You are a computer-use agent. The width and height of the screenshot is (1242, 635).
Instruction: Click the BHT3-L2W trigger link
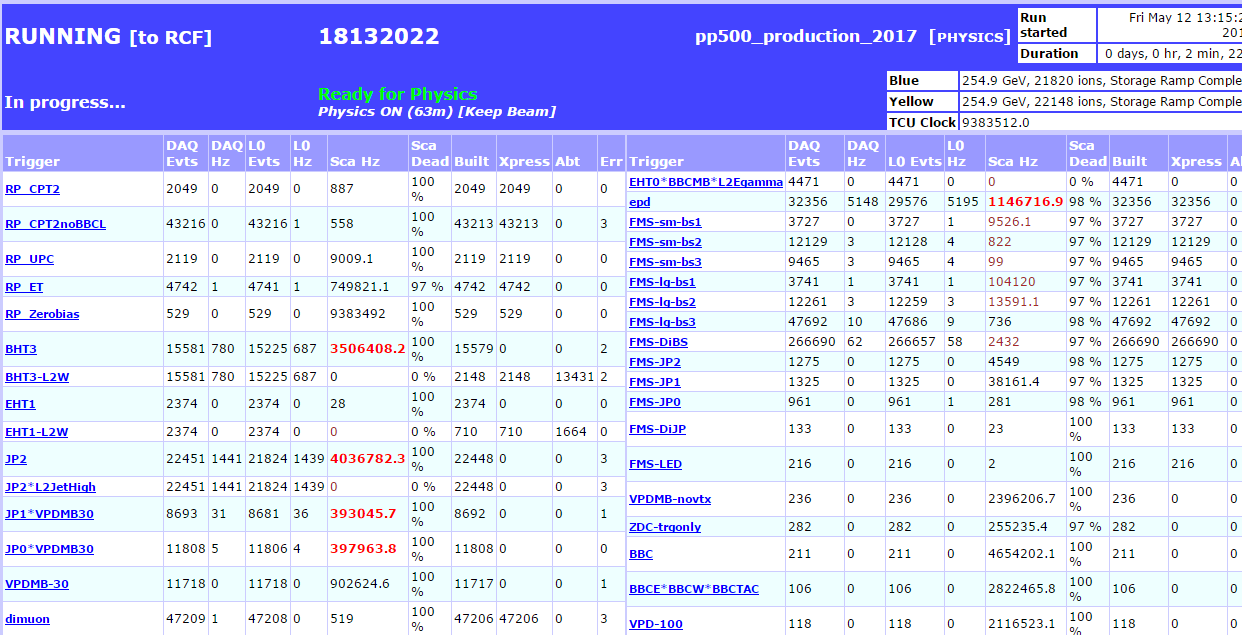37,377
